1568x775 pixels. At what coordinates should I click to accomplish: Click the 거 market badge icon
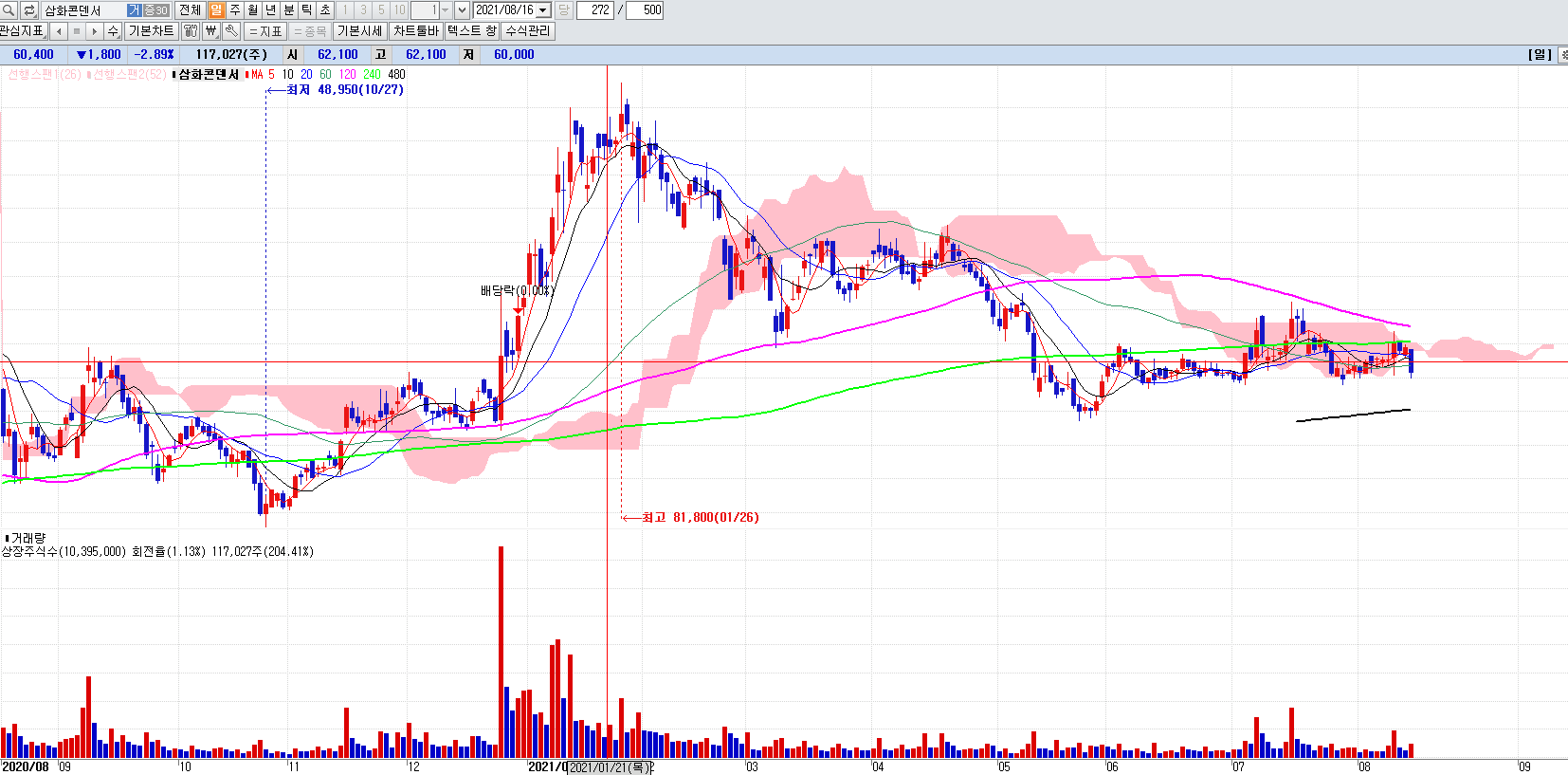pos(134,10)
